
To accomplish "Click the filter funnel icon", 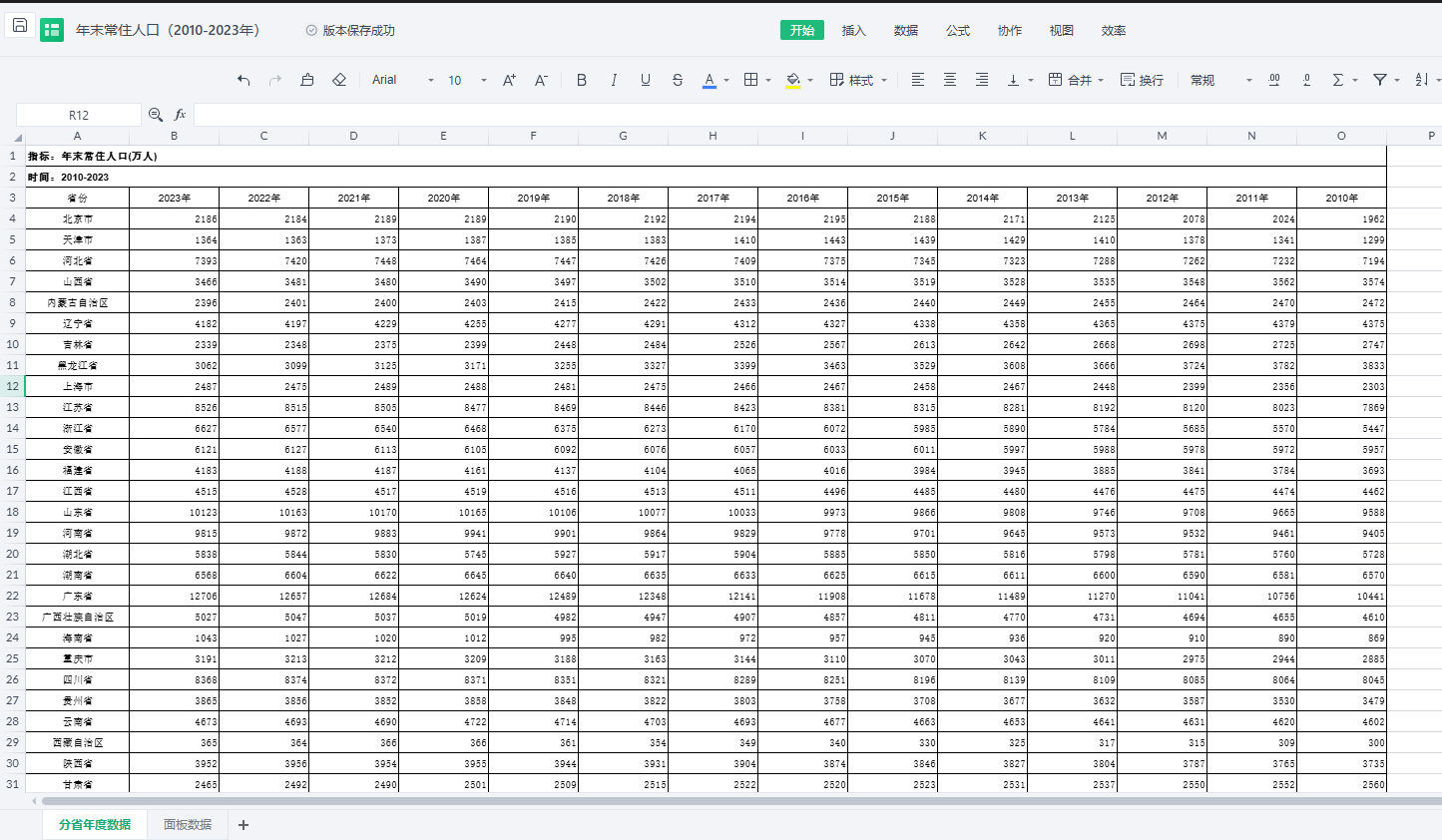I will [1380, 80].
